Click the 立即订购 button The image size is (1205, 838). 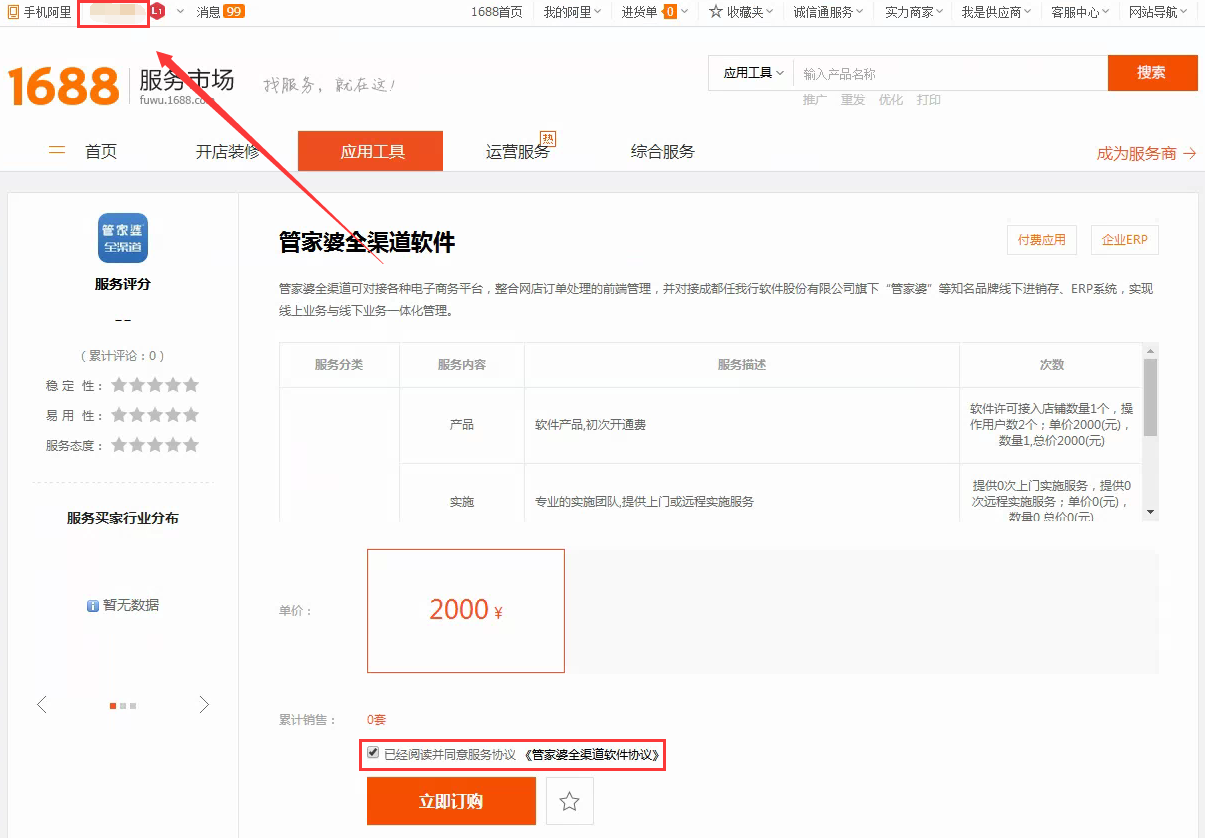451,801
